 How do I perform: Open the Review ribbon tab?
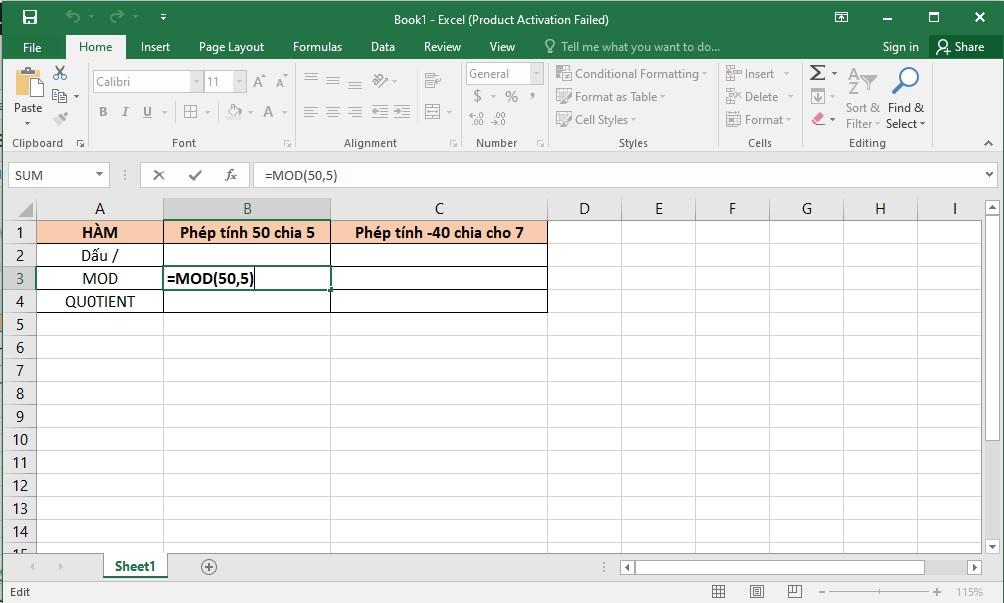point(441,46)
